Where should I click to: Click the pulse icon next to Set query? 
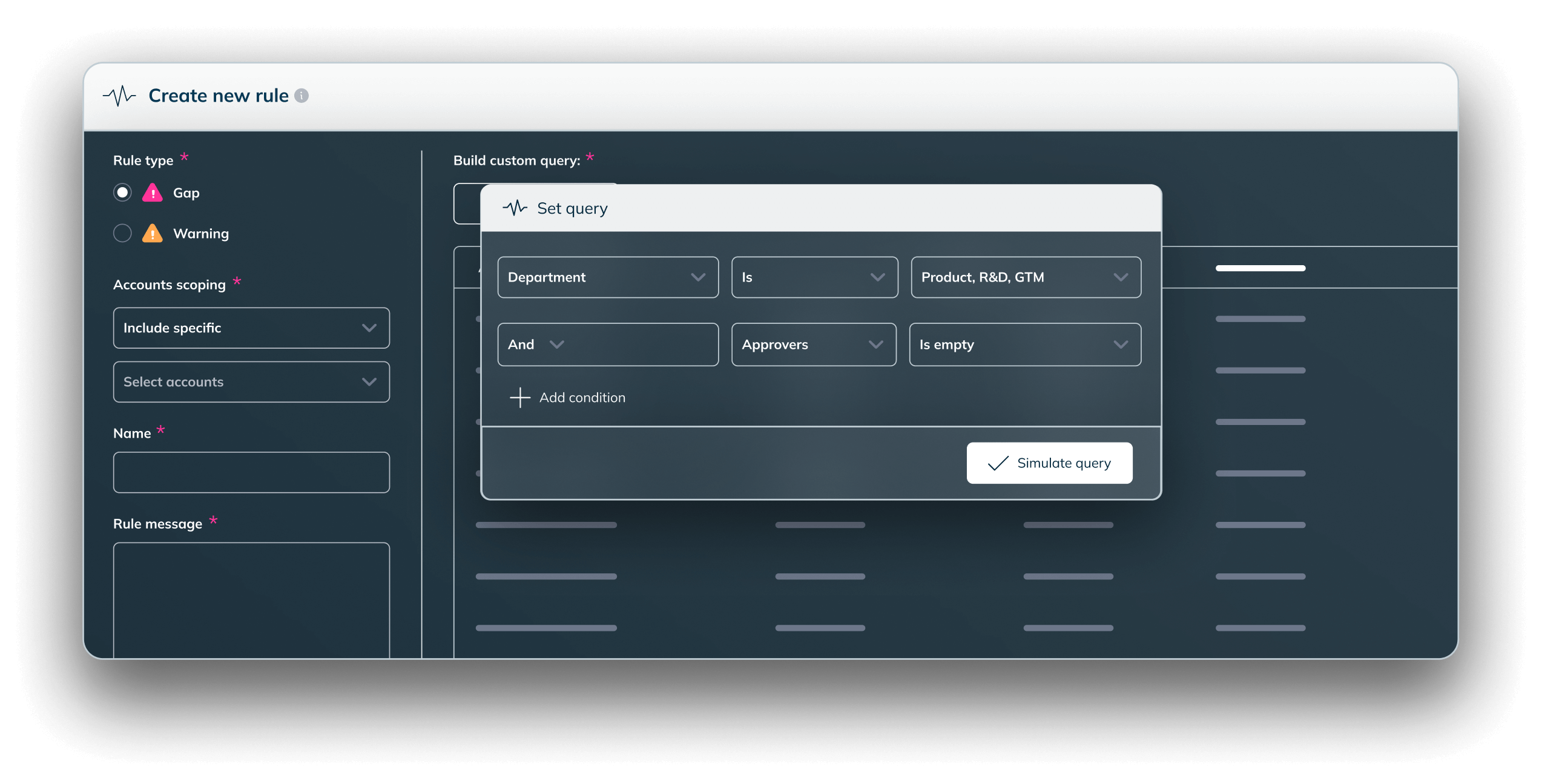[515, 208]
